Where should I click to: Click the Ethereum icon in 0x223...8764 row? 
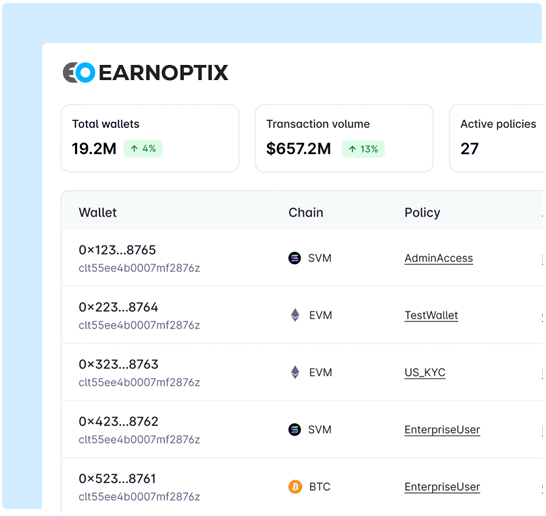295,315
